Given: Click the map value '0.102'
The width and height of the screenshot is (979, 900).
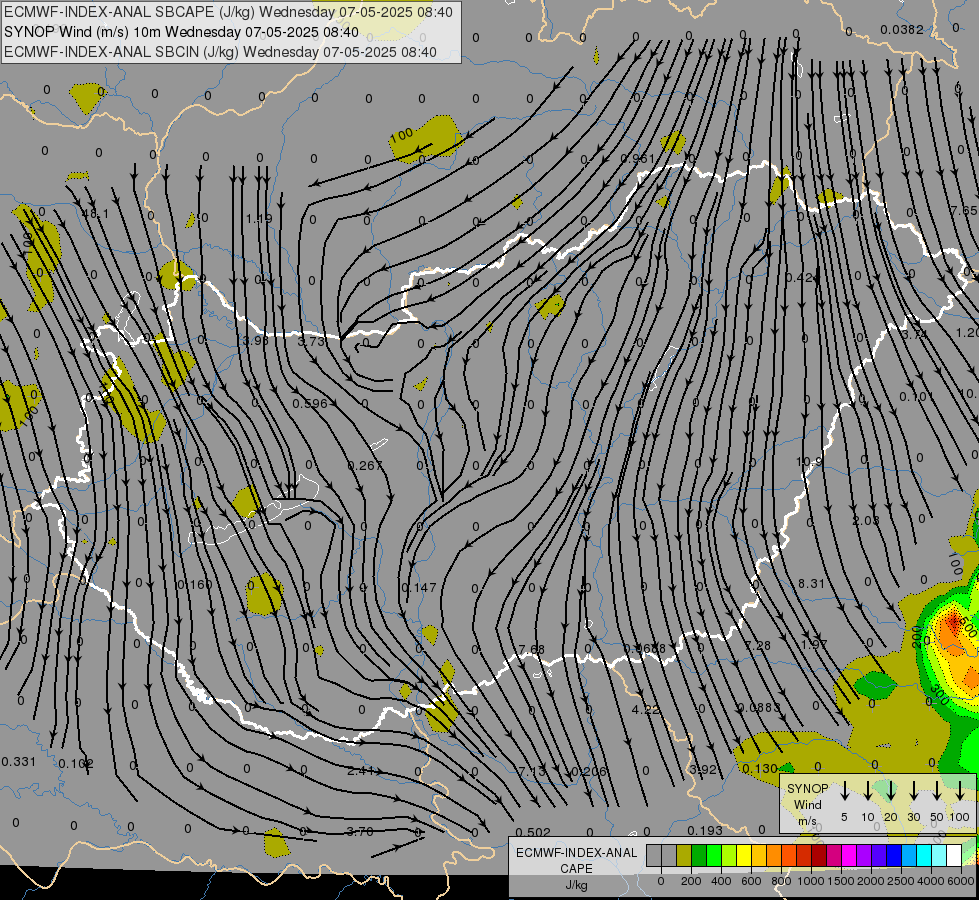Looking at the screenshot, I should [76, 763].
